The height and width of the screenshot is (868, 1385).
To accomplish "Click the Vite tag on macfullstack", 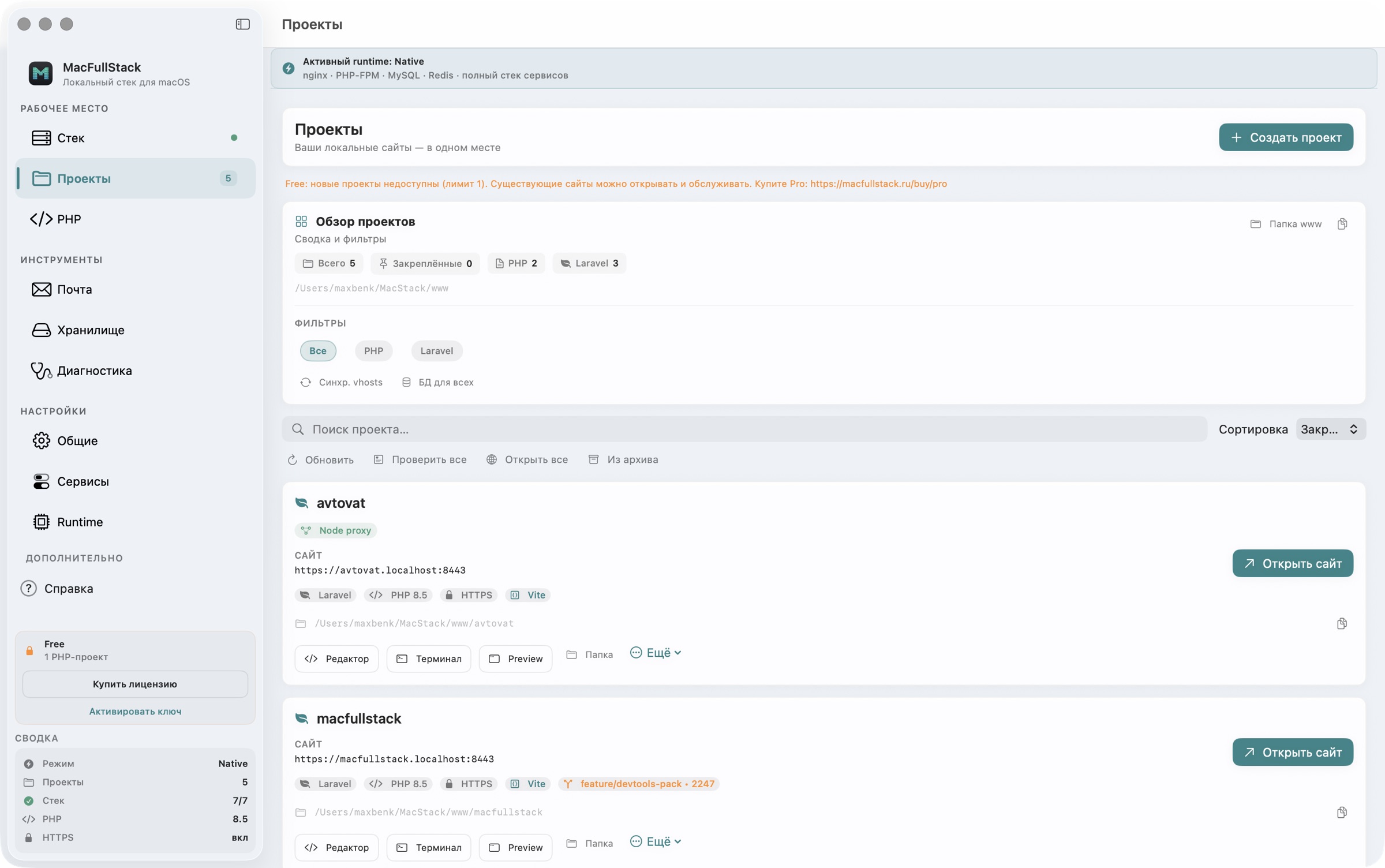I will pyautogui.click(x=528, y=784).
